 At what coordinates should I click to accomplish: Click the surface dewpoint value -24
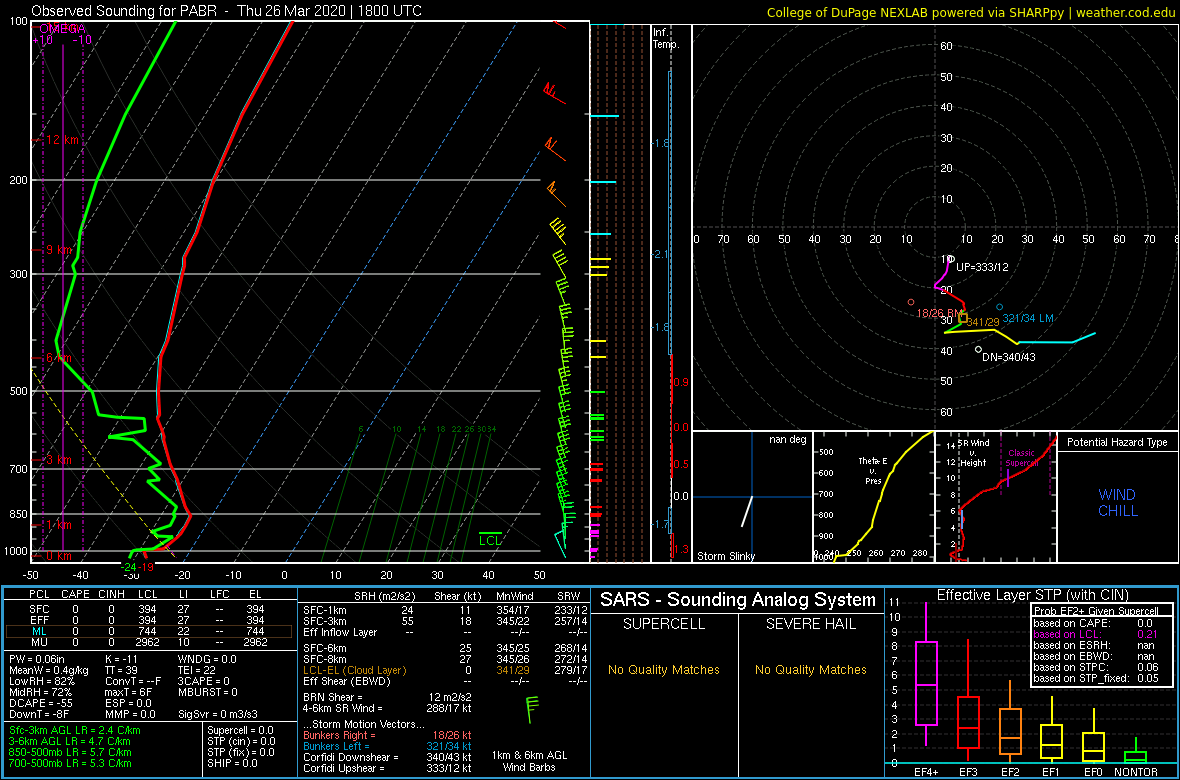(x=129, y=566)
